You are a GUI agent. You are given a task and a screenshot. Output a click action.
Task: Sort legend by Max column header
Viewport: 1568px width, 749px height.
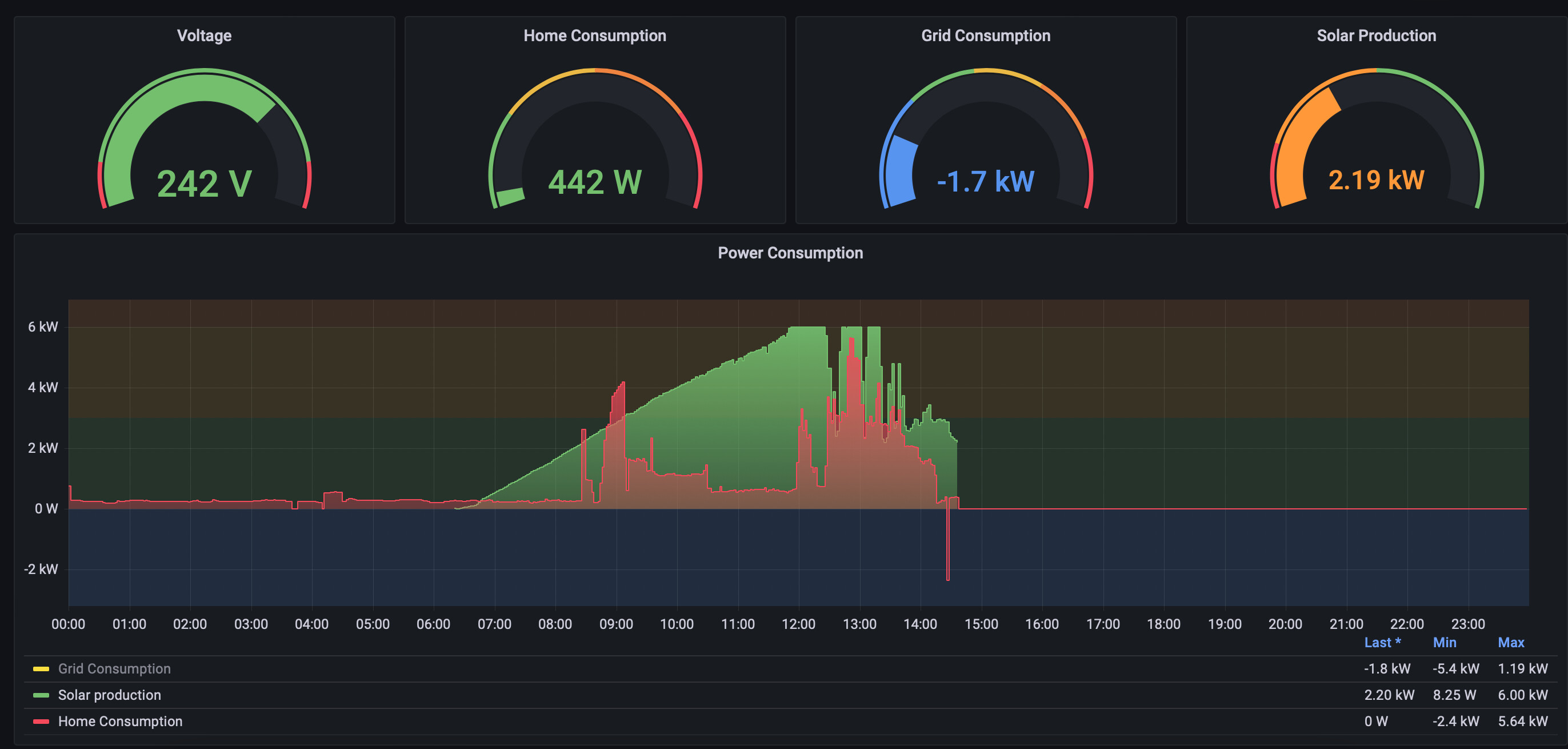[x=1511, y=643]
